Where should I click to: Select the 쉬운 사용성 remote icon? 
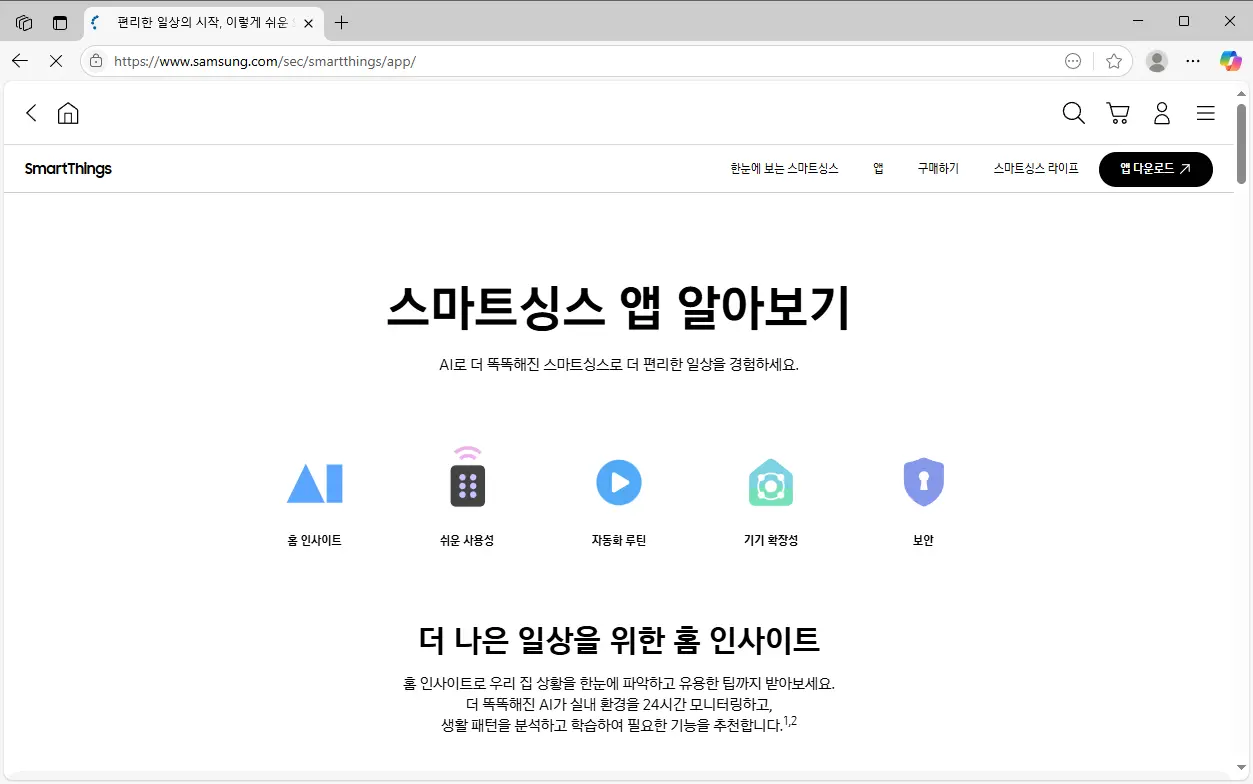point(467,477)
